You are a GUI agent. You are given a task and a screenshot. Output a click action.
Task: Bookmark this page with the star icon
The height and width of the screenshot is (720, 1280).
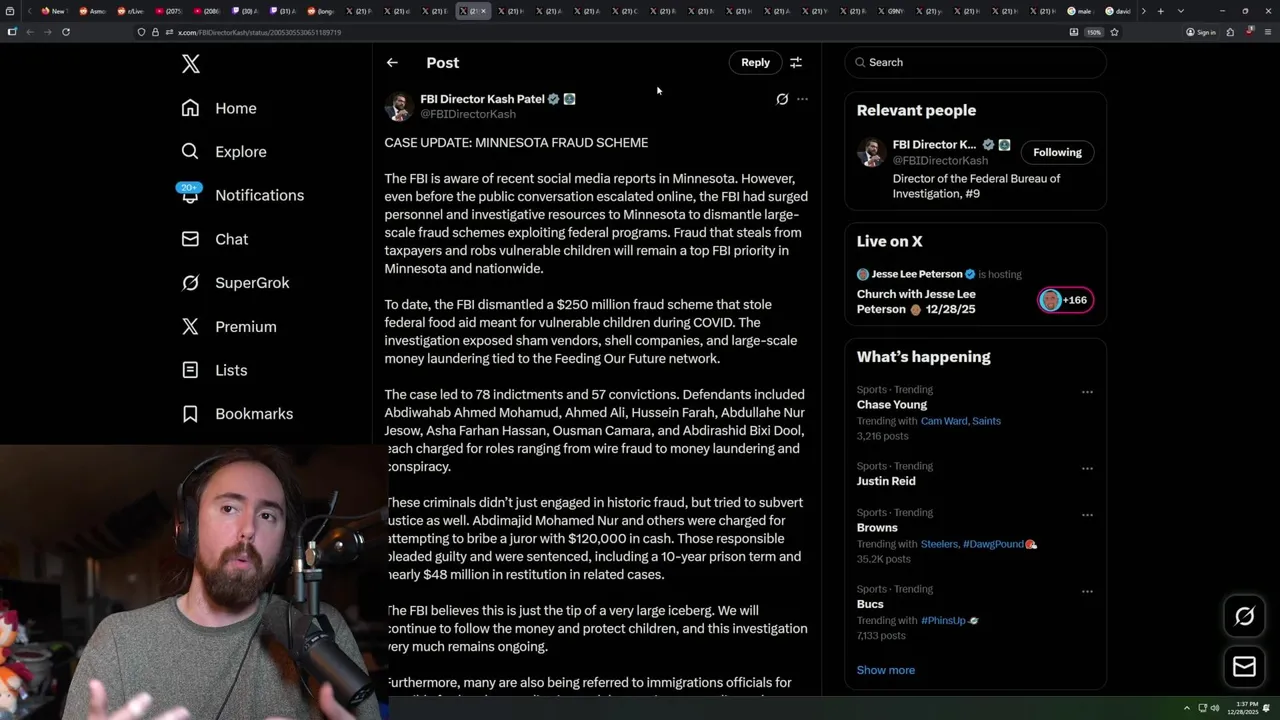coord(1114,32)
